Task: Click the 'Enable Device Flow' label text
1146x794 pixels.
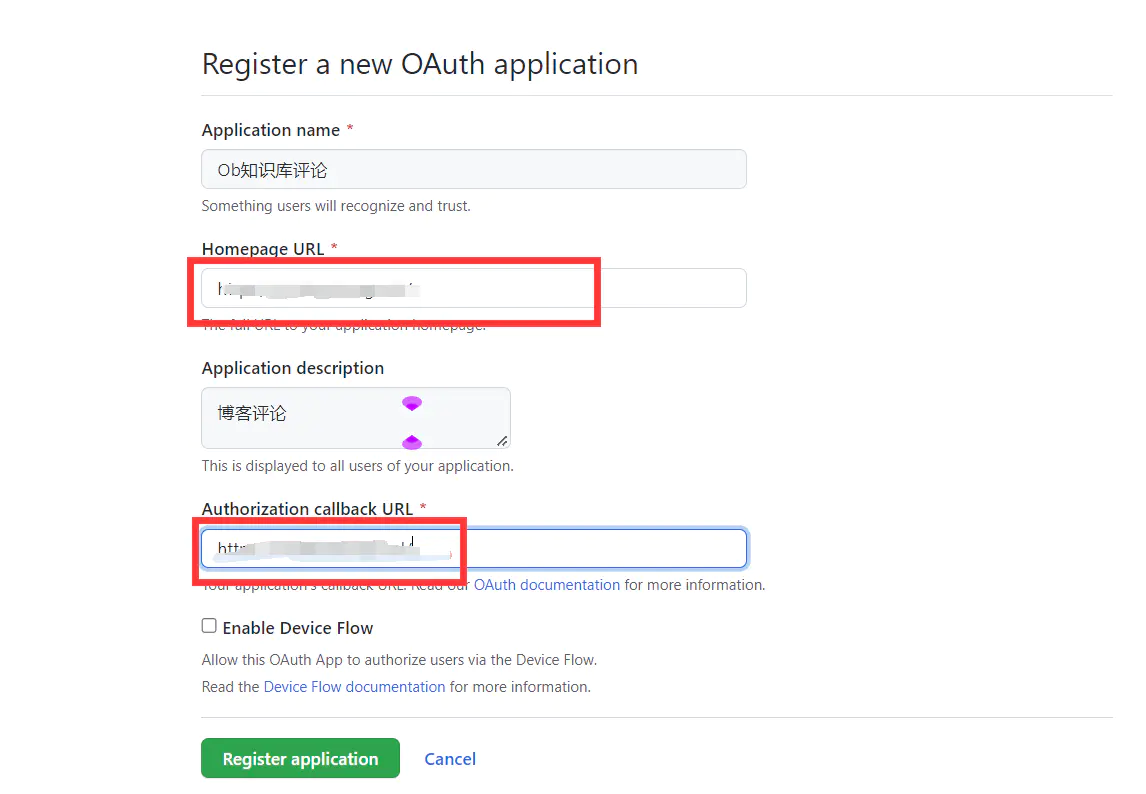Action: pyautogui.click(x=298, y=628)
